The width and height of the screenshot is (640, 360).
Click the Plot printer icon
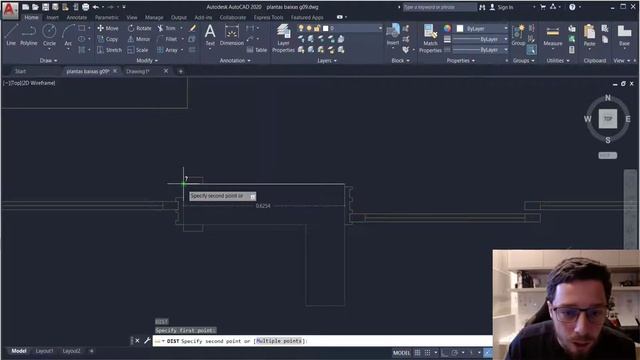85,7
